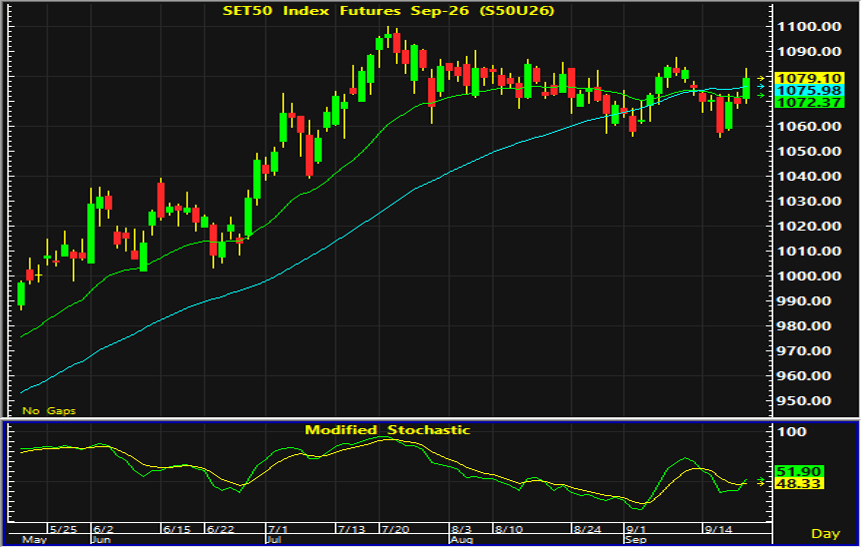Click the yellow 48.33 stochastic value label
Screen dimensions: 862x548
click(x=799, y=484)
